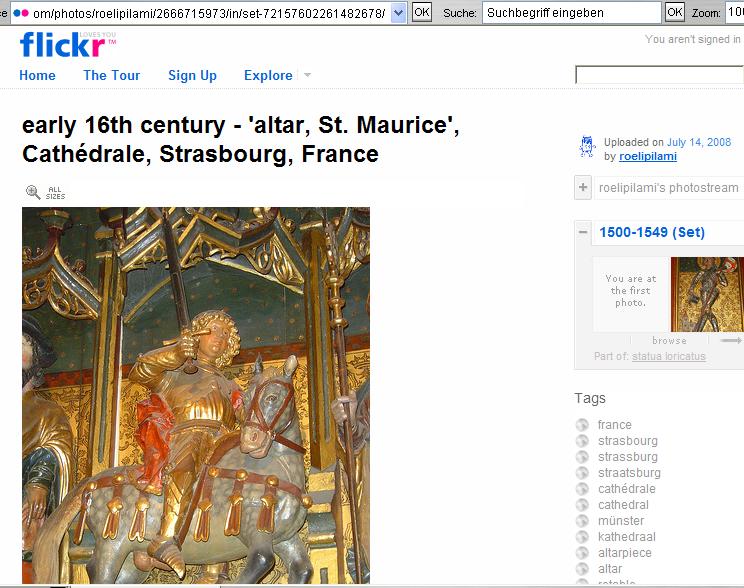Open the 1500-1549 (Set) link
744x588 pixels.
click(x=652, y=232)
